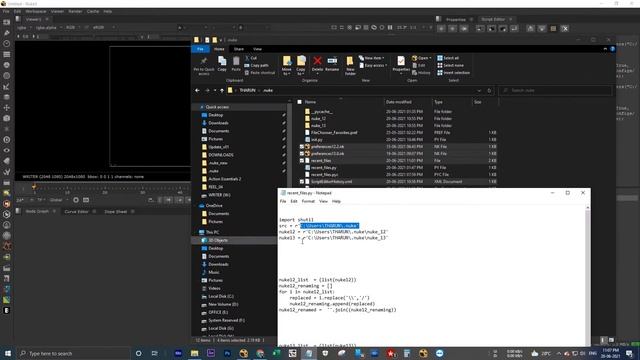Click Copy path in Explorer ribbon

[x=257, y=65]
